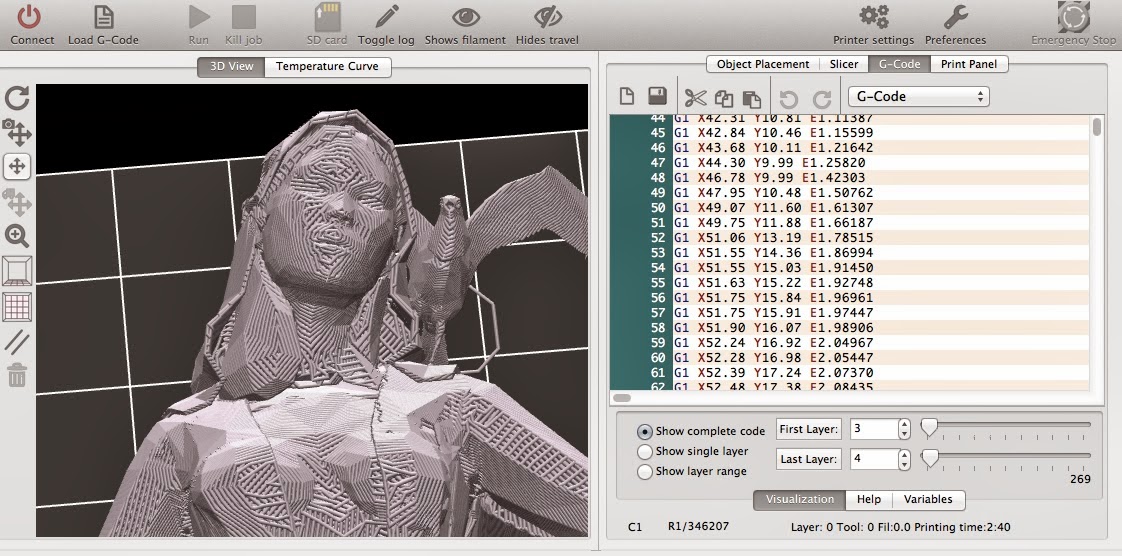
Task: Adjust the First Layer stepper arrows
Action: click(904, 429)
